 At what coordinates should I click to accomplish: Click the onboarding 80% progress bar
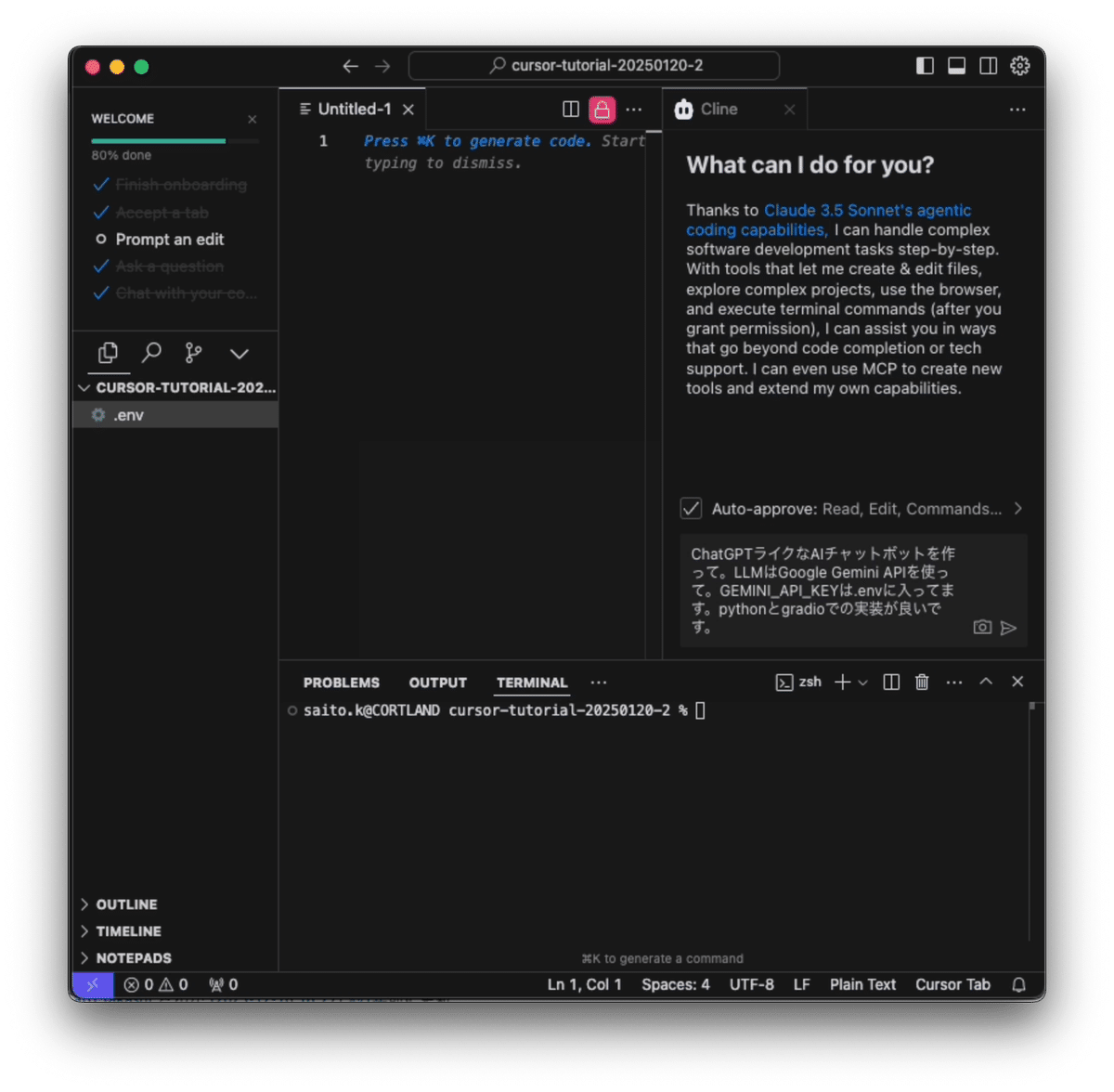pos(175,141)
